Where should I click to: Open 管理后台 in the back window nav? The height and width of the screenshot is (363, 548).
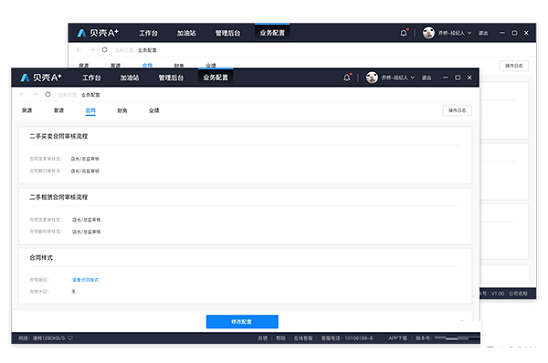click(228, 33)
